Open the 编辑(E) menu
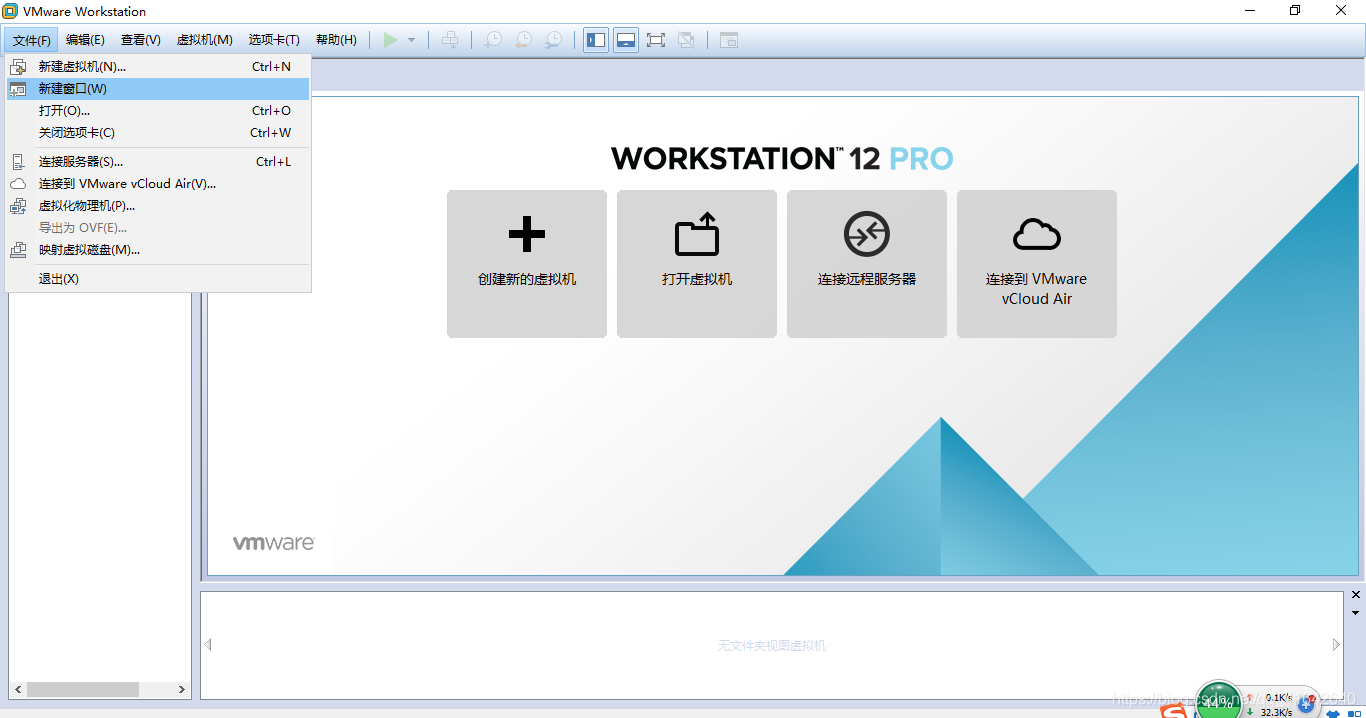Screen dimensions: 1366x718 click(85, 40)
